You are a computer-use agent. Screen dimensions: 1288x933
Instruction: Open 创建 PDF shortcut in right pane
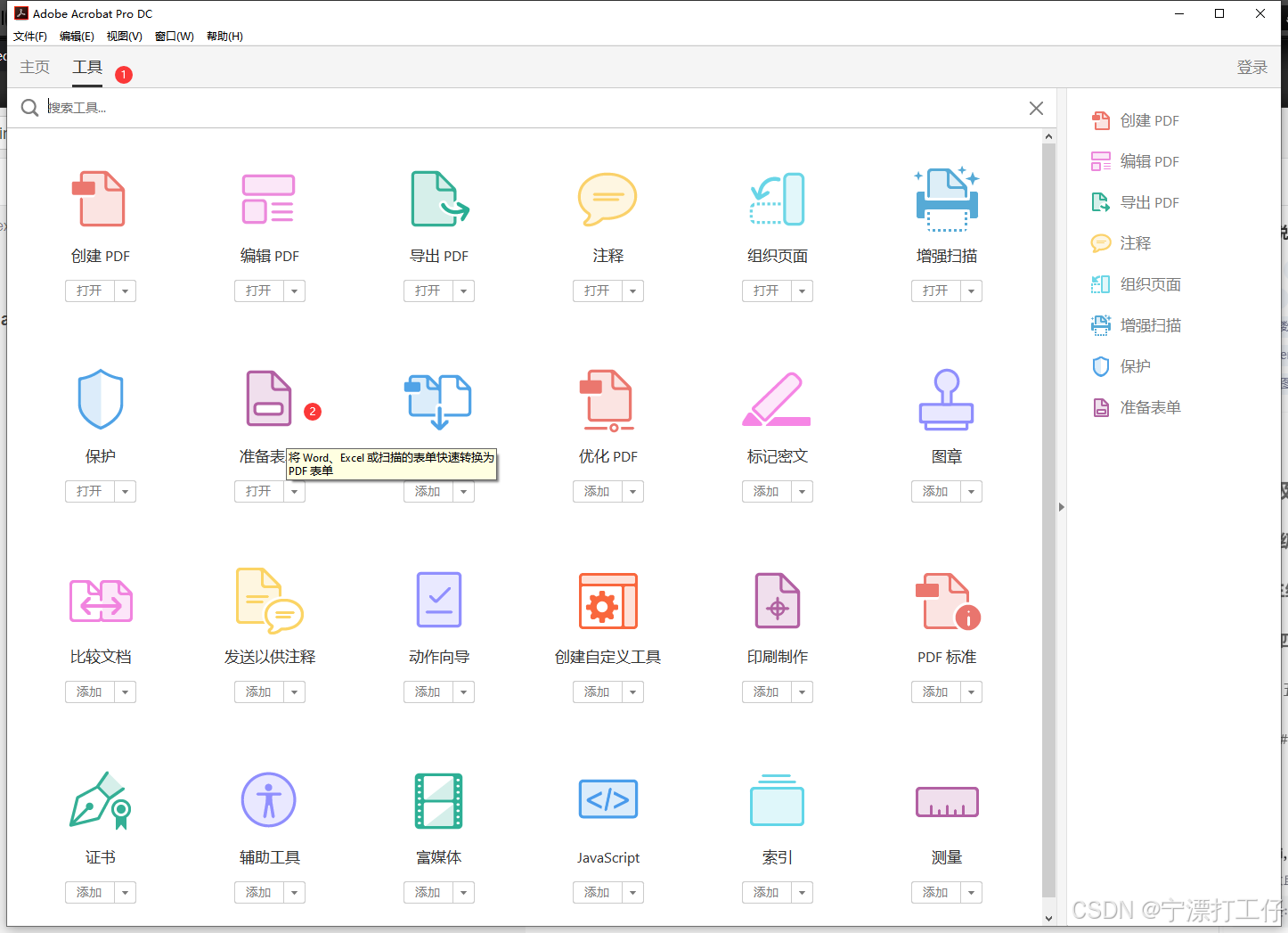[x=1136, y=120]
